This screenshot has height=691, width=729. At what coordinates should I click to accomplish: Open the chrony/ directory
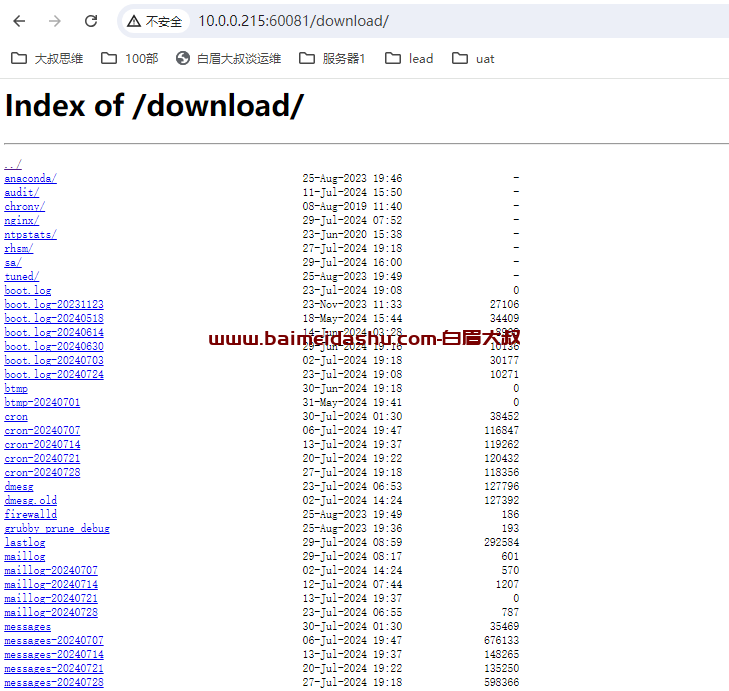(x=25, y=206)
